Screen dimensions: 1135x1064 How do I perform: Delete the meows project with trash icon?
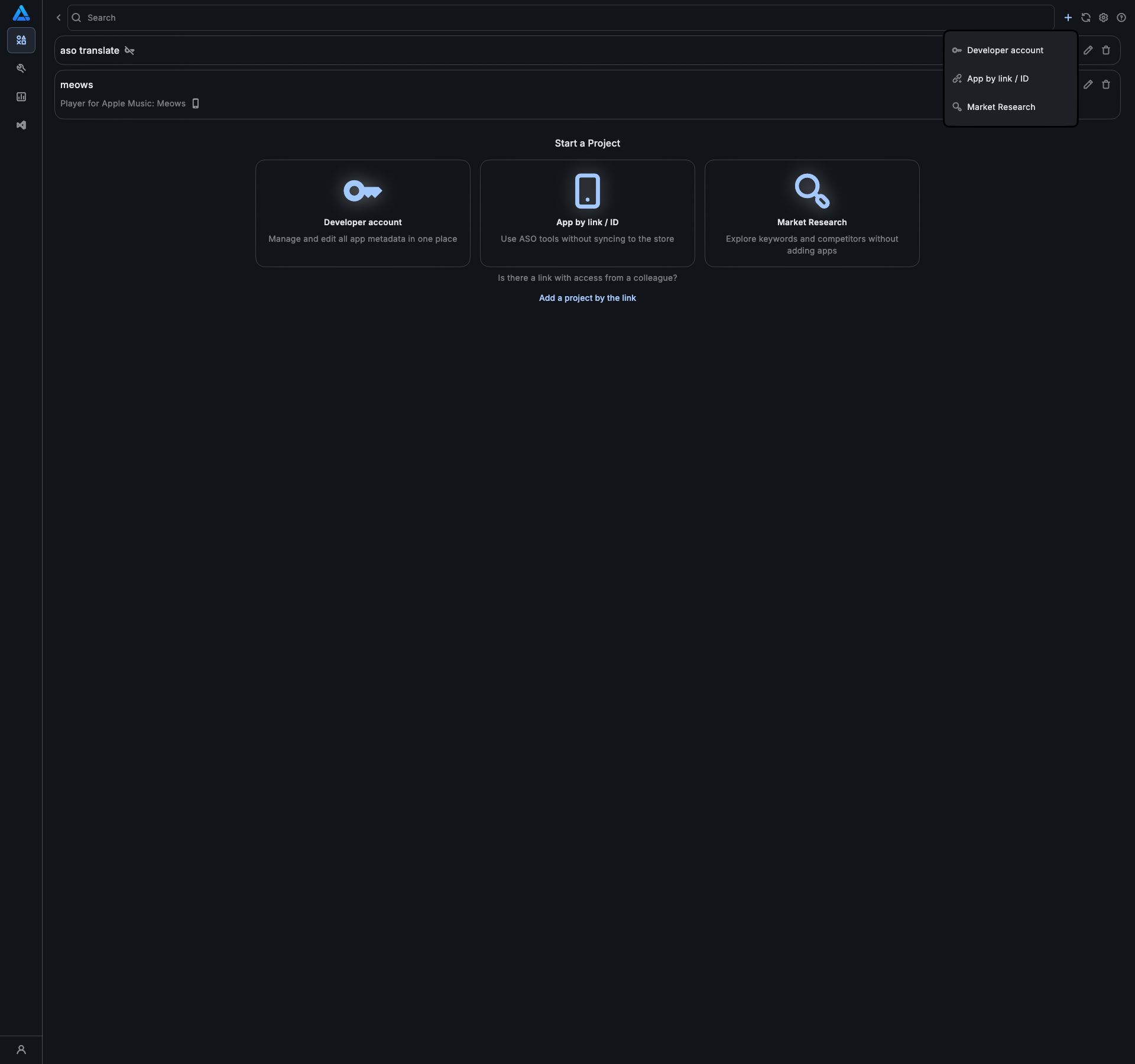point(1105,85)
